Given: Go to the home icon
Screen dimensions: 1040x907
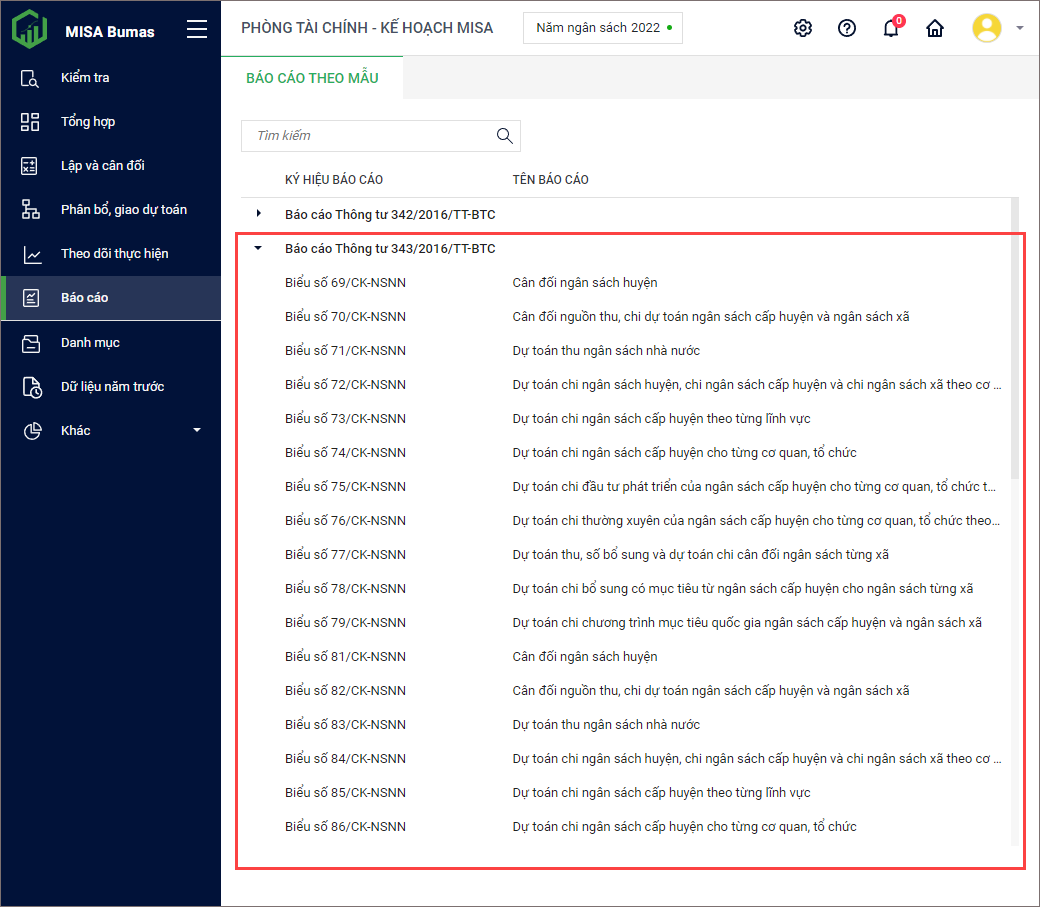Looking at the screenshot, I should tap(935, 28).
